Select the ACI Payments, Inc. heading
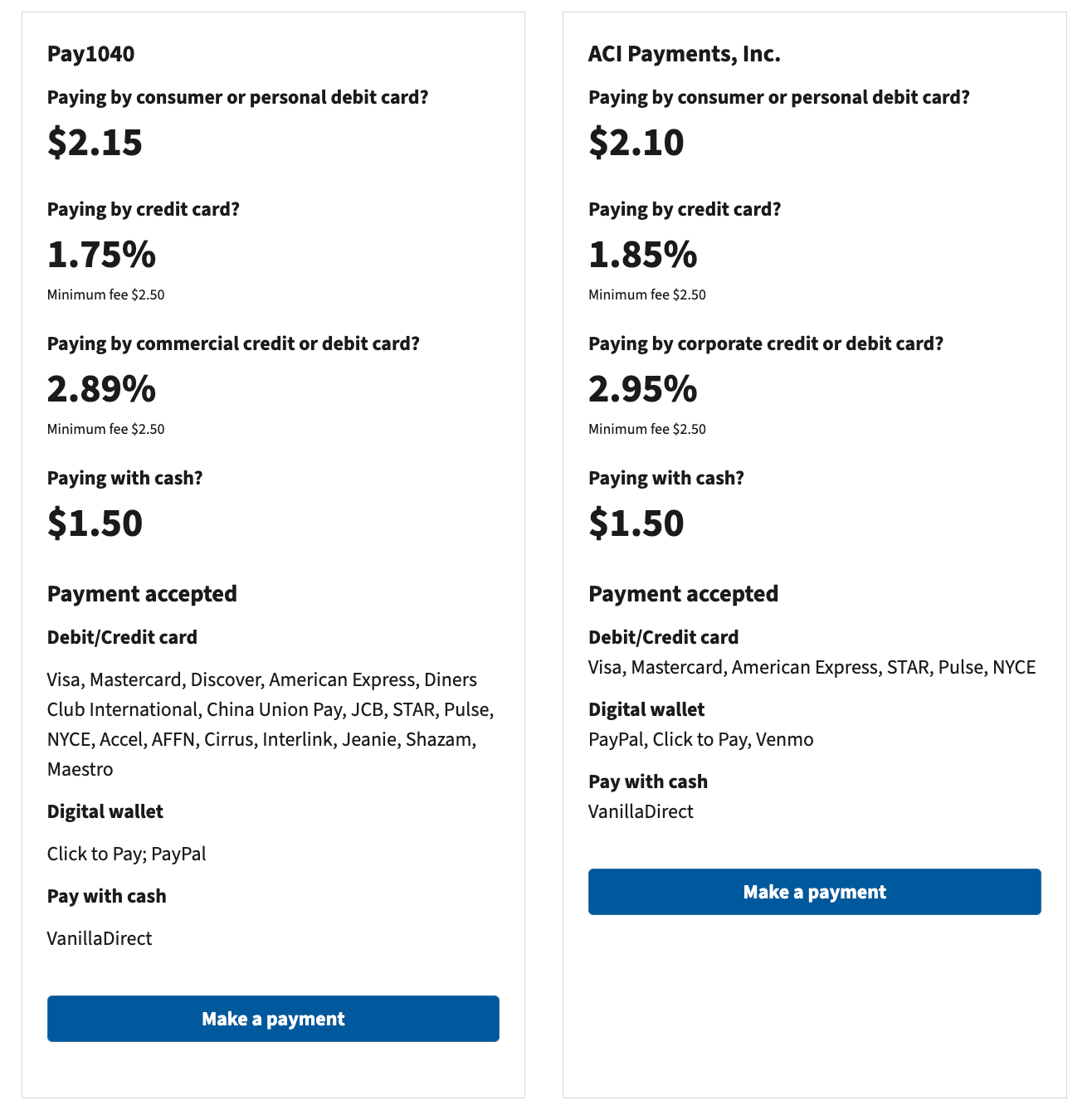 pos(685,53)
